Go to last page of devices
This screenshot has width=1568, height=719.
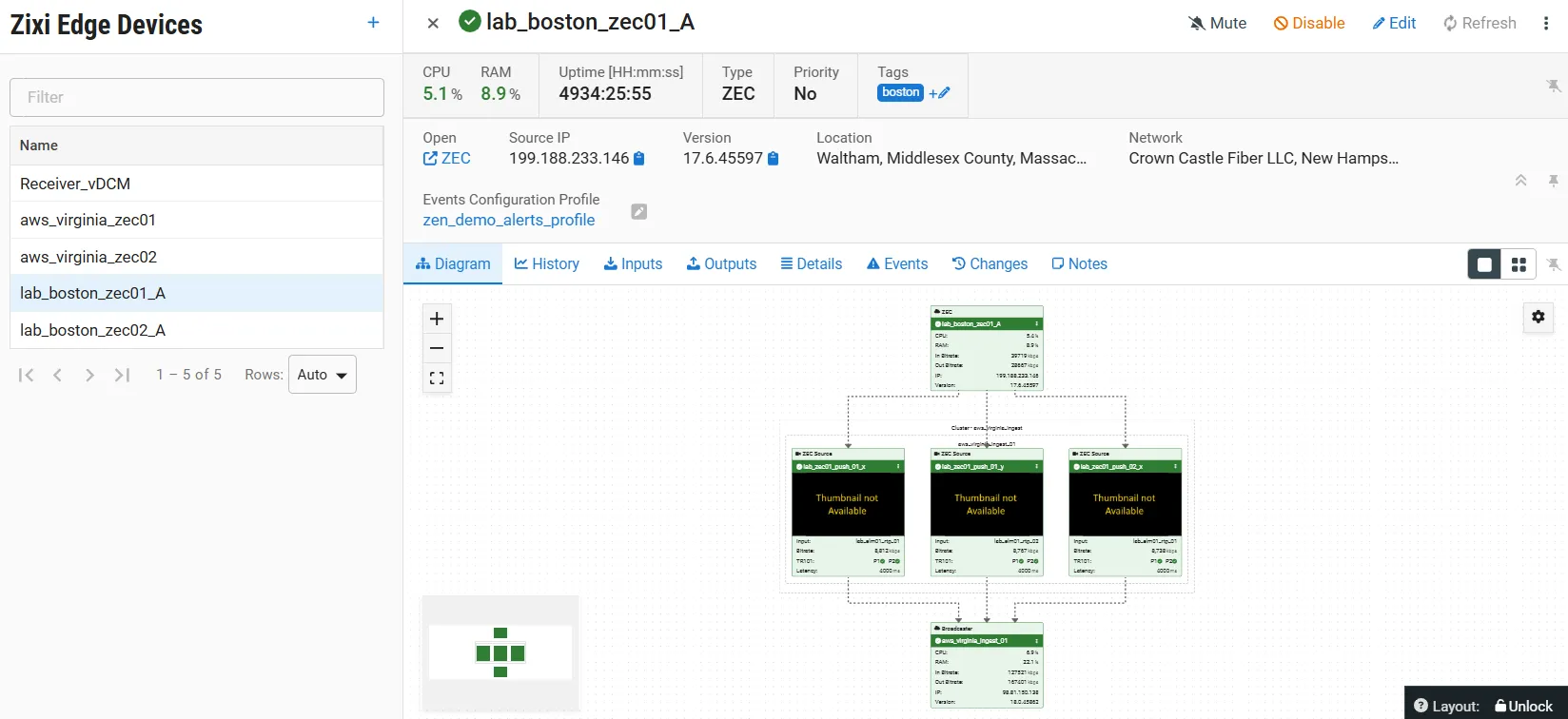[x=122, y=375]
